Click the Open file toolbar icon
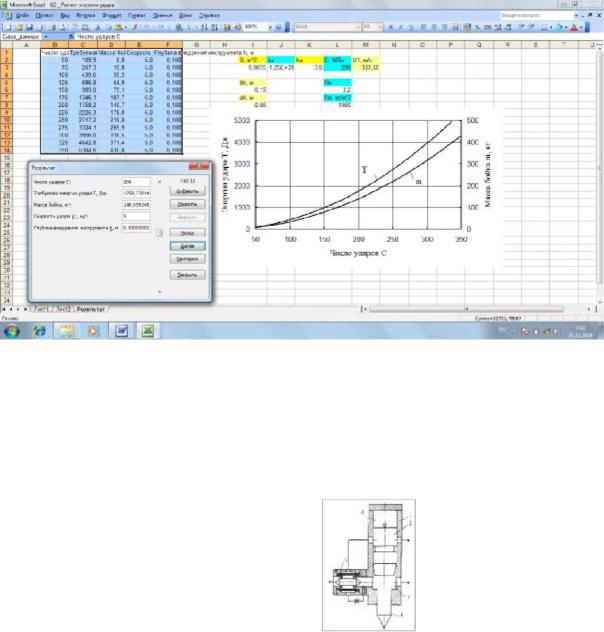This screenshot has height=632, width=604. (19, 27)
